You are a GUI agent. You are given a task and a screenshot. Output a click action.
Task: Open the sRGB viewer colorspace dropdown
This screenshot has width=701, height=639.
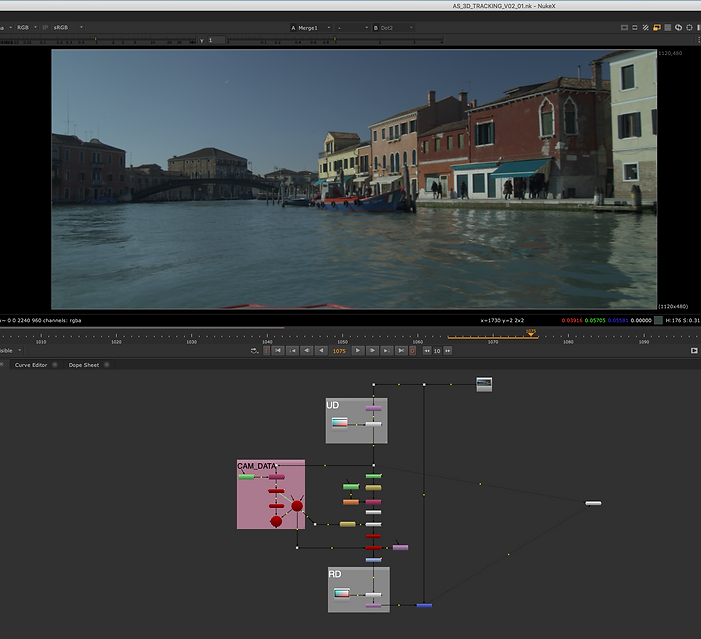click(x=68, y=27)
